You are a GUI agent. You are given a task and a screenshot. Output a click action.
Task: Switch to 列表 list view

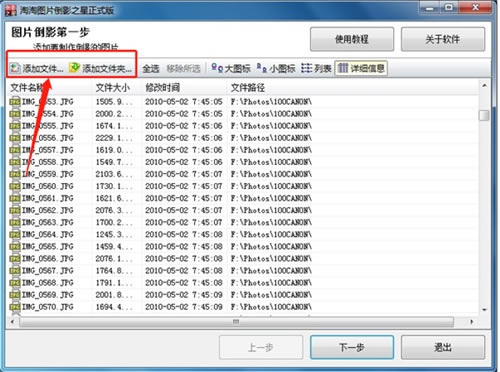pyautogui.click(x=316, y=68)
